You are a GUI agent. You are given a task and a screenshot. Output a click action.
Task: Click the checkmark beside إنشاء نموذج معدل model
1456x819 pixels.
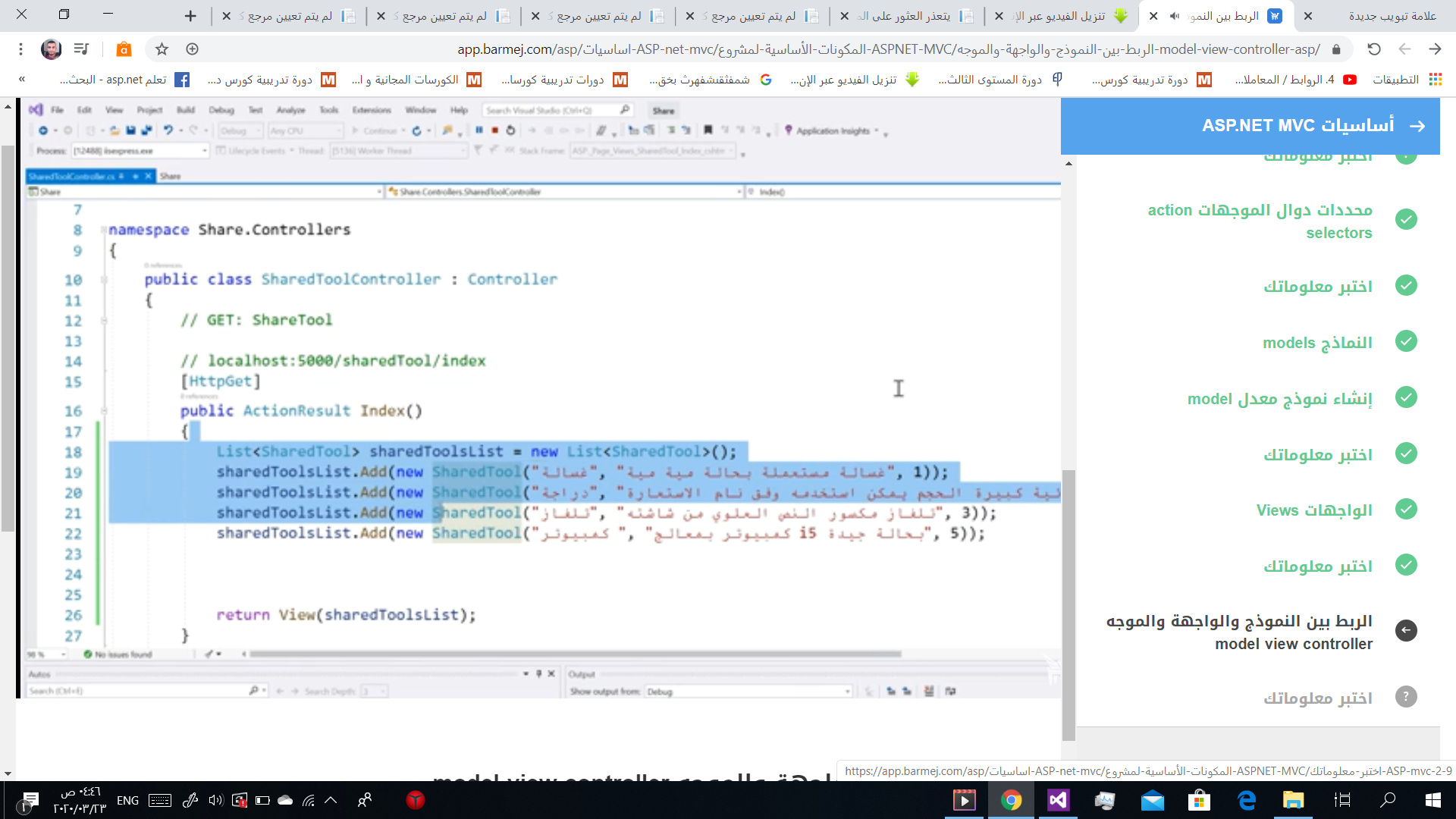coord(1406,397)
